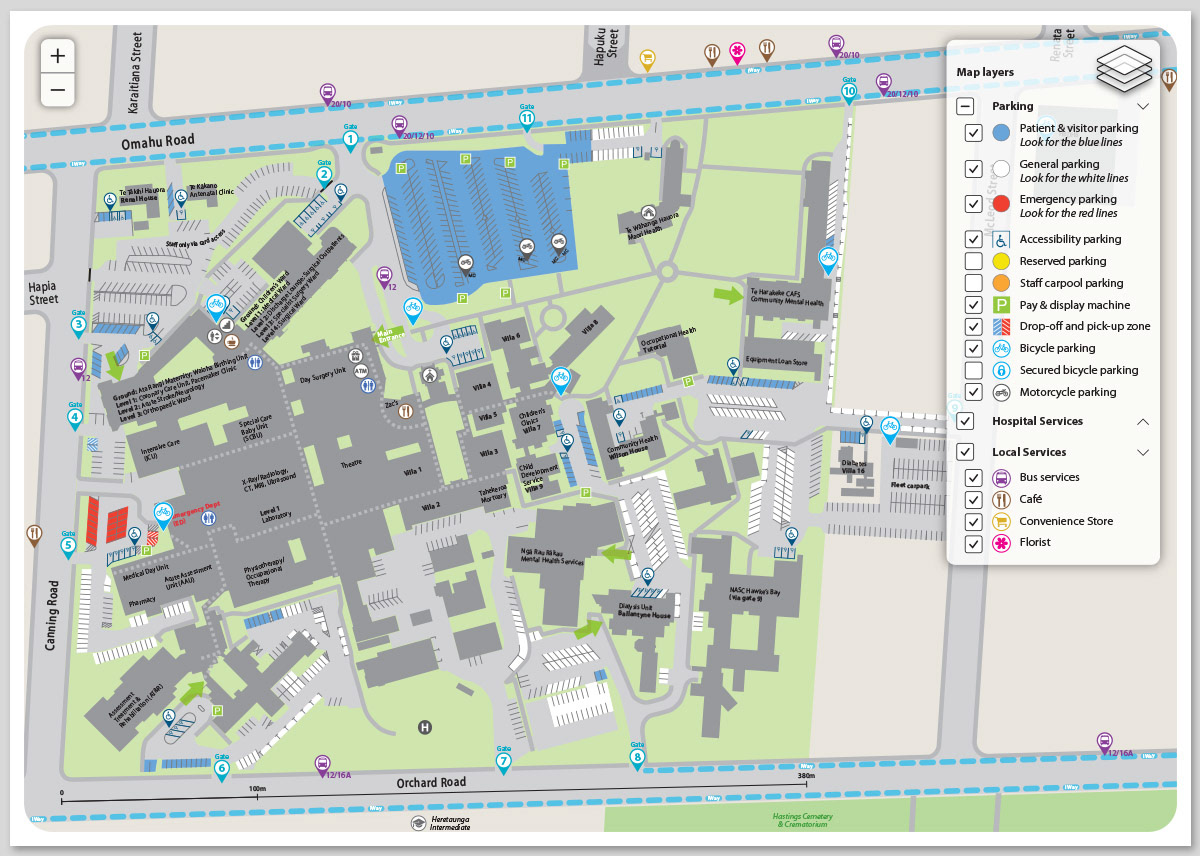Open the Gate 8 map marker

637,755
